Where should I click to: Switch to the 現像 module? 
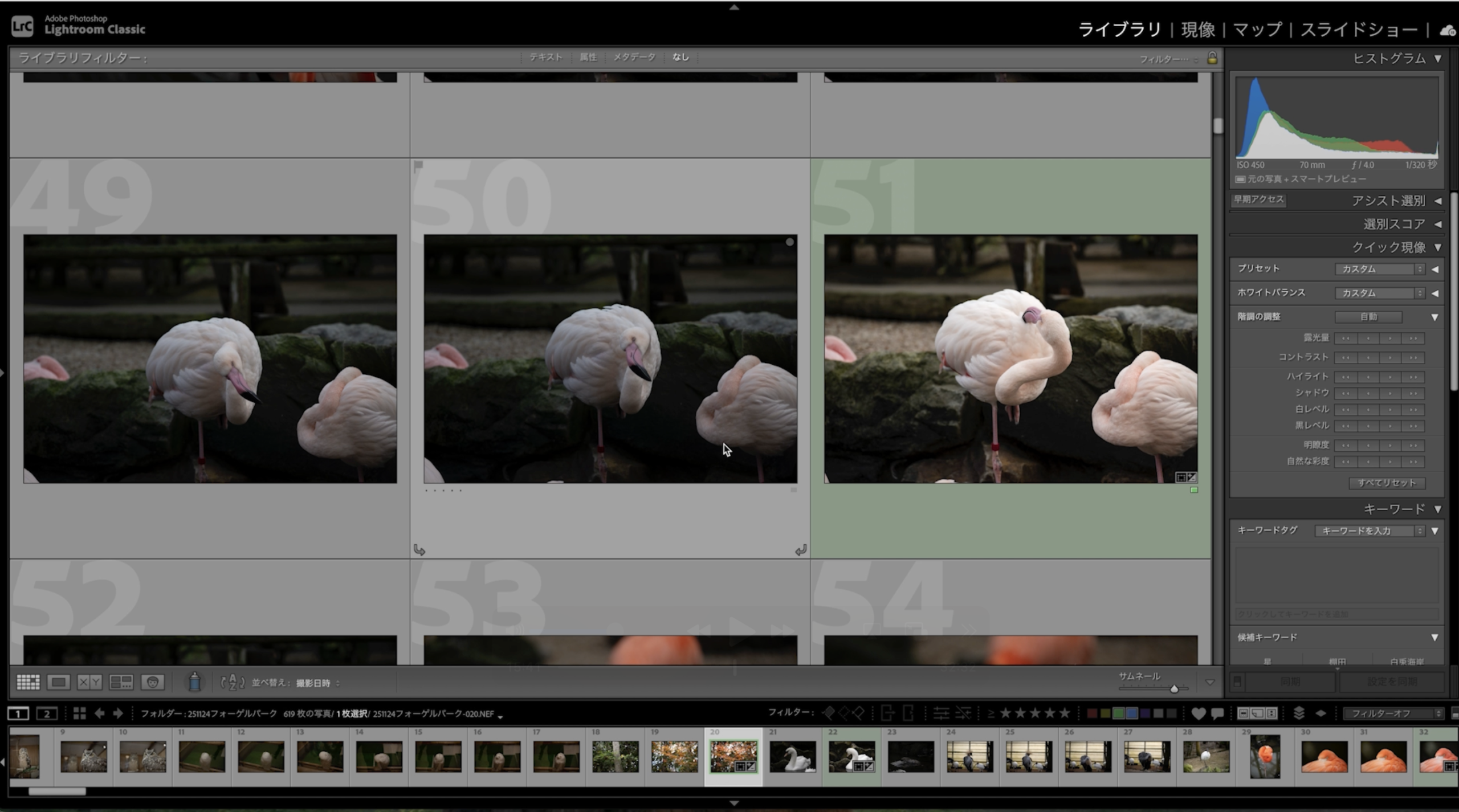(x=1197, y=30)
